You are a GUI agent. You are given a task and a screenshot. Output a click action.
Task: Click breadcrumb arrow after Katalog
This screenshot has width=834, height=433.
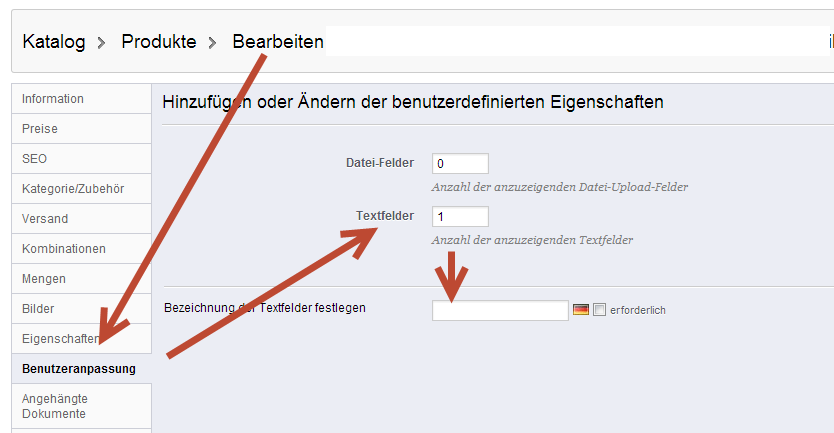click(104, 42)
